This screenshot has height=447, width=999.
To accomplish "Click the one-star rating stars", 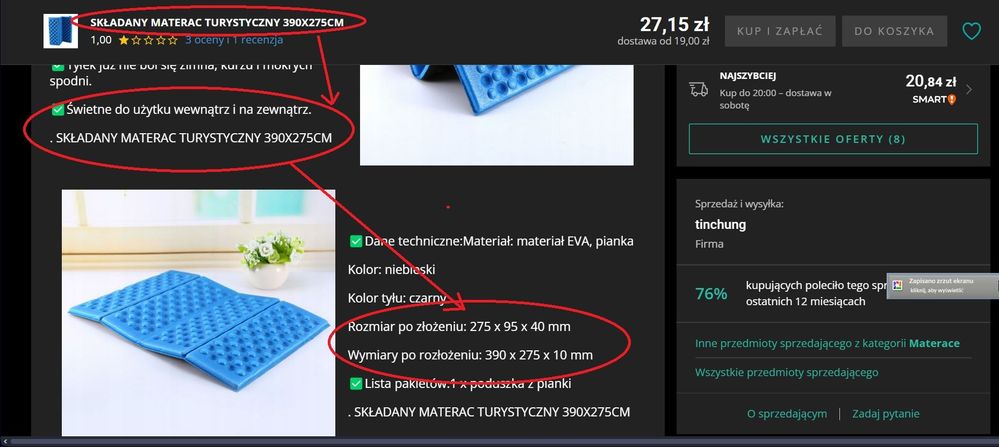I will (148, 40).
